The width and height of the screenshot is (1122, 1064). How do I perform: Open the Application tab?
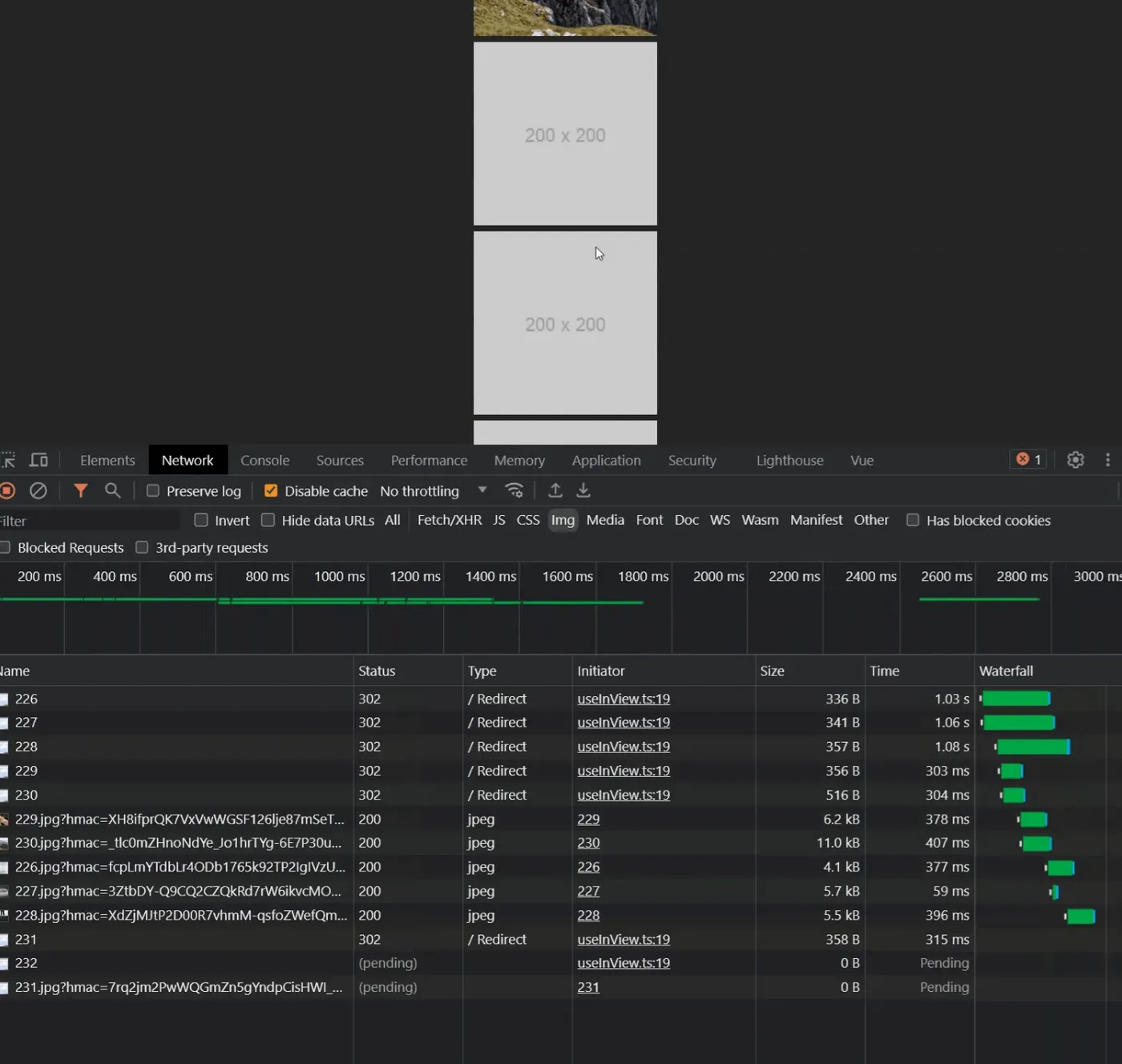point(607,460)
